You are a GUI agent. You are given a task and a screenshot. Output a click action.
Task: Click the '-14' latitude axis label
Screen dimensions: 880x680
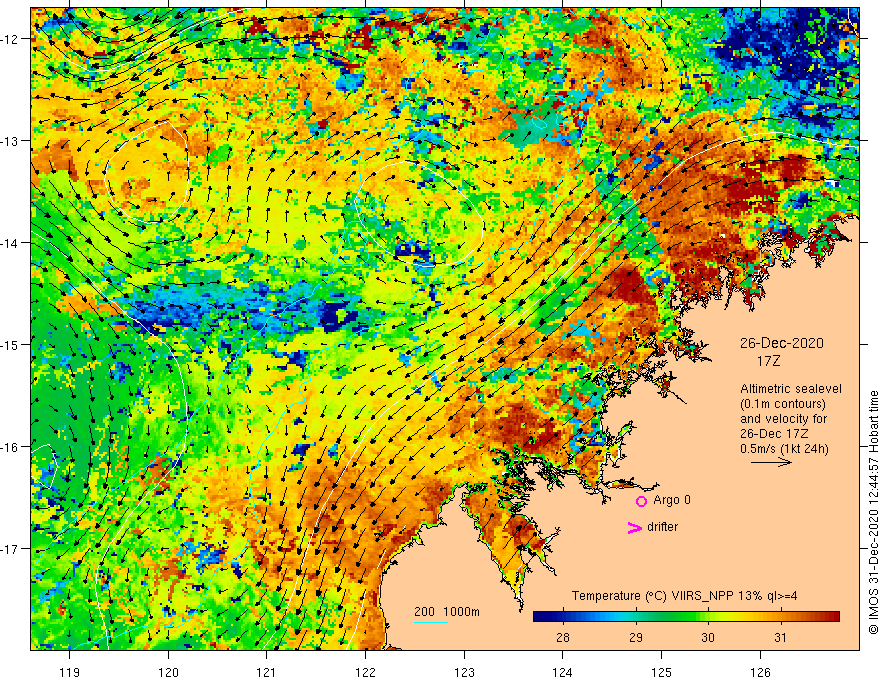click(x=11, y=243)
